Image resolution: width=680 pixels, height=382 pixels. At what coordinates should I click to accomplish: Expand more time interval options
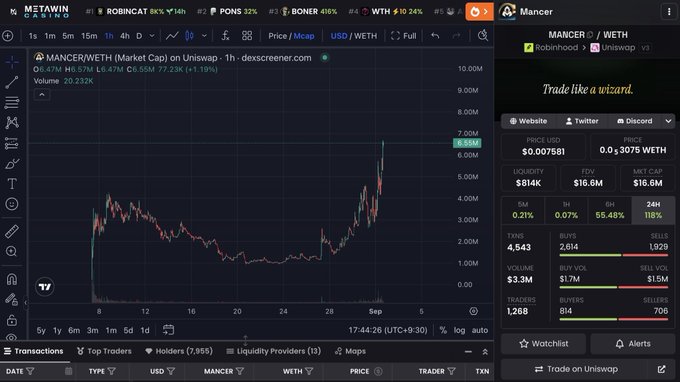tap(152, 36)
